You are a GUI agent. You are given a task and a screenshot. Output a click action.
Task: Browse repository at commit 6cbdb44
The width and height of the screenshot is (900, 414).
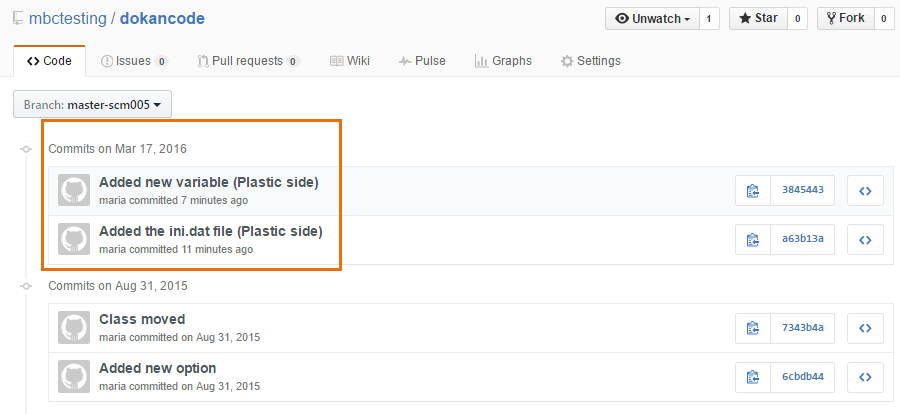[865, 376]
